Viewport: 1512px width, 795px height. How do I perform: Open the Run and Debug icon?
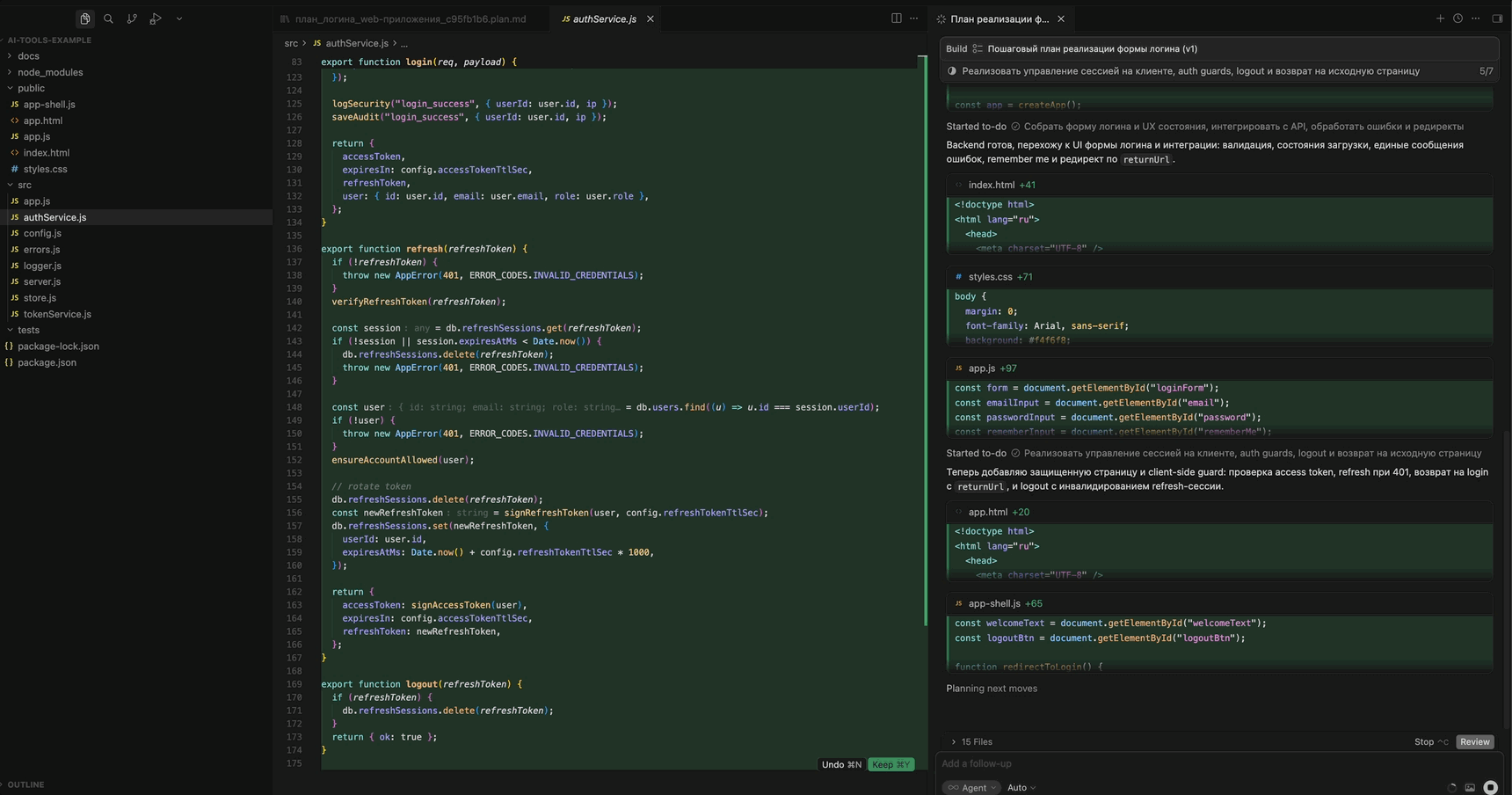[x=156, y=18]
